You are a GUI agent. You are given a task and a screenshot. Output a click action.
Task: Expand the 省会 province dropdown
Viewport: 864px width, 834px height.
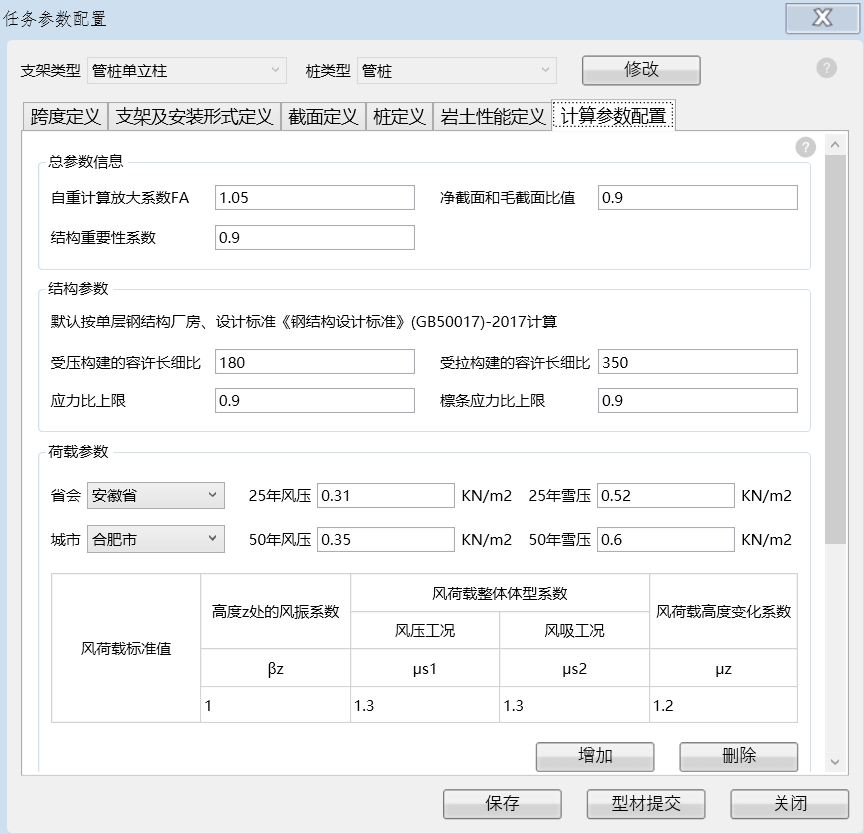(x=155, y=495)
